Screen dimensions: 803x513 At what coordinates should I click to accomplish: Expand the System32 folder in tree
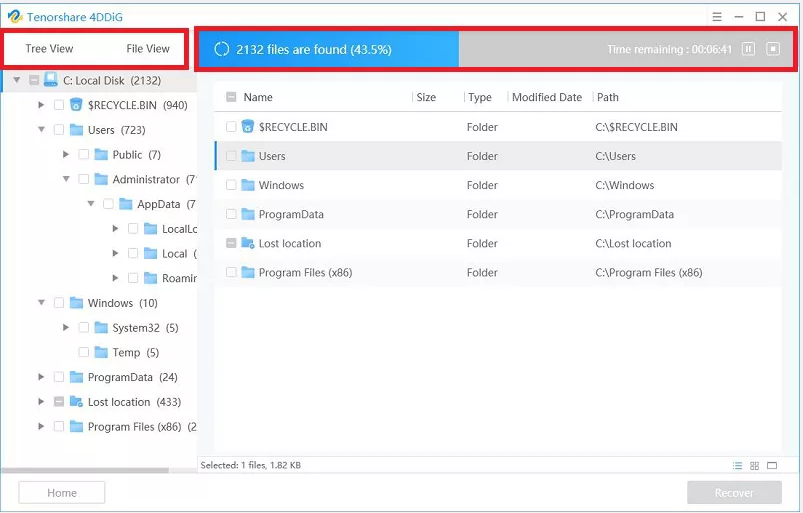pos(66,328)
